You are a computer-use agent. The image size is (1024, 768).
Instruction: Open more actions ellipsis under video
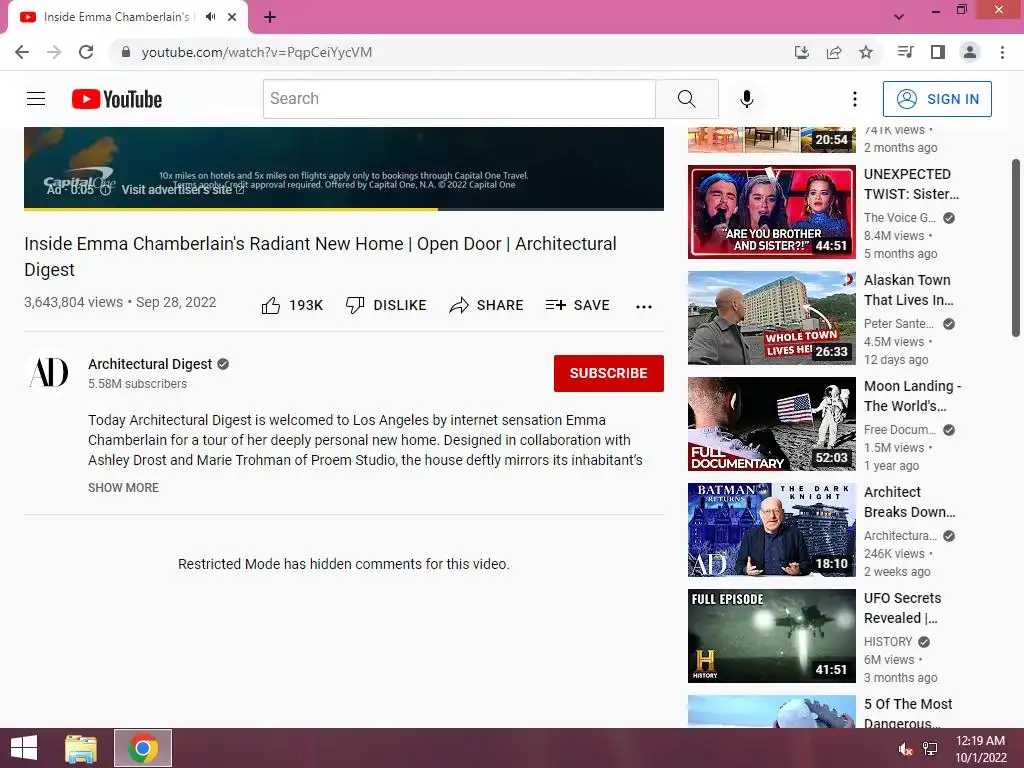tap(644, 306)
